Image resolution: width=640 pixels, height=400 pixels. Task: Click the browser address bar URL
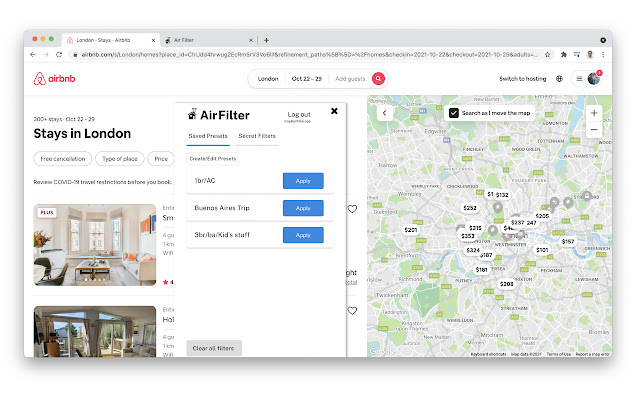[x=309, y=54]
